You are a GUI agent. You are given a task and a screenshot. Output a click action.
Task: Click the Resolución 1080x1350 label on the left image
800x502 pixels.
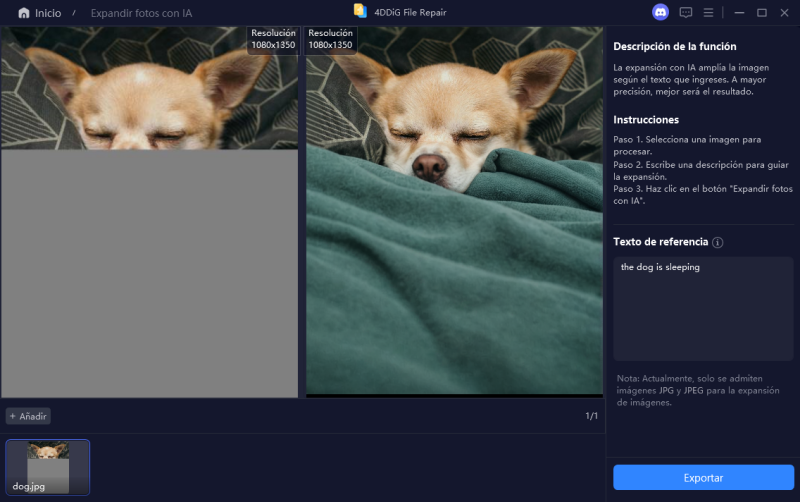pos(273,39)
